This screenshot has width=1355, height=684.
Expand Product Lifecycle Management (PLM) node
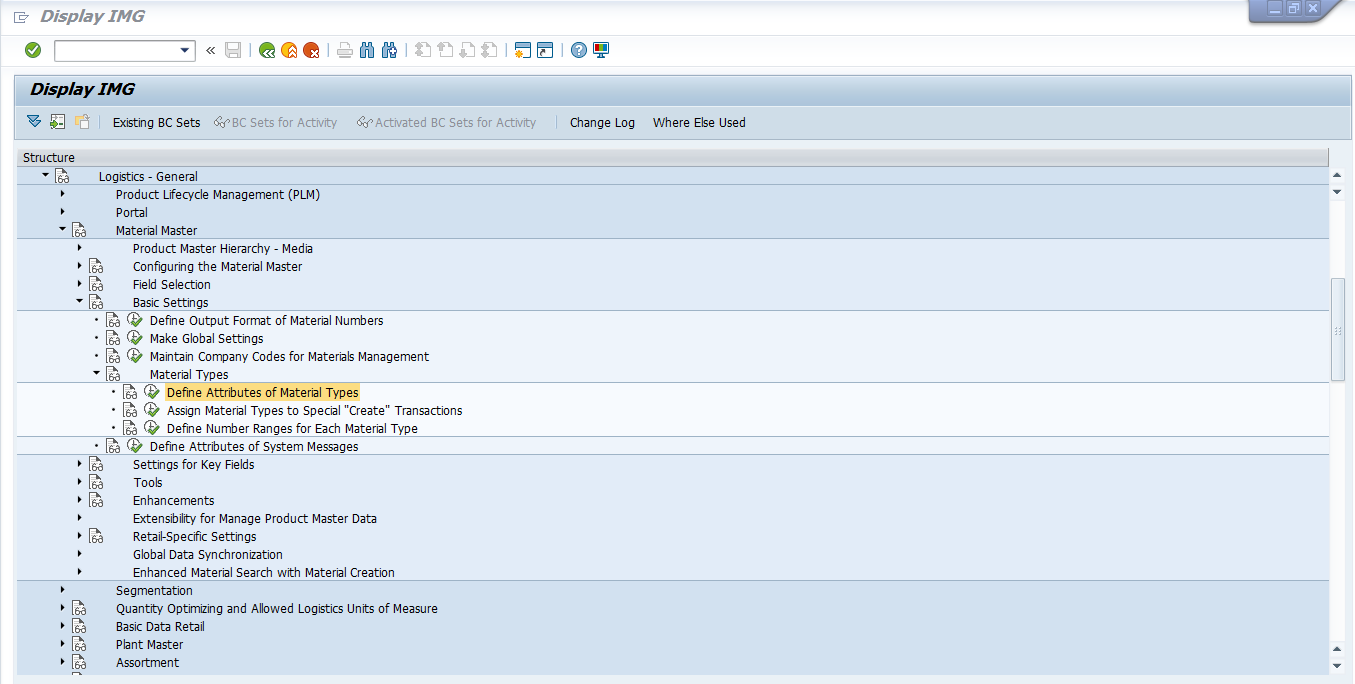(62, 194)
